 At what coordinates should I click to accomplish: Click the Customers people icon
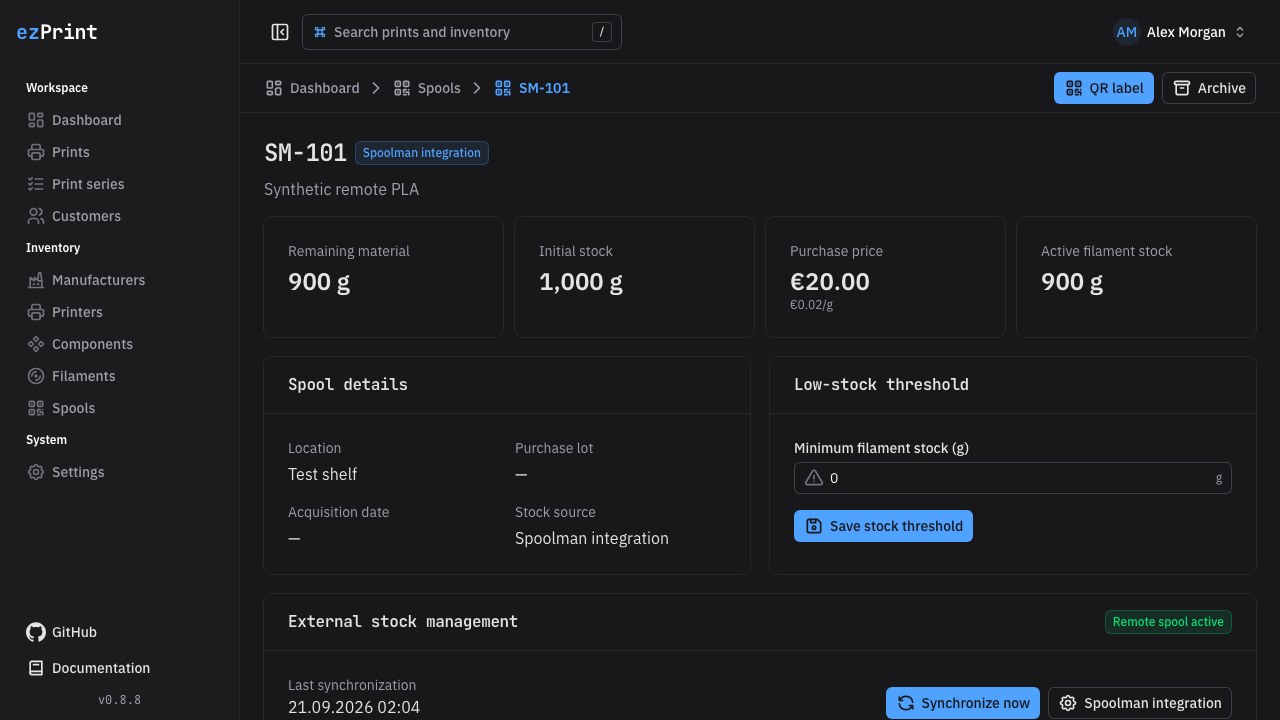pyautogui.click(x=36, y=216)
